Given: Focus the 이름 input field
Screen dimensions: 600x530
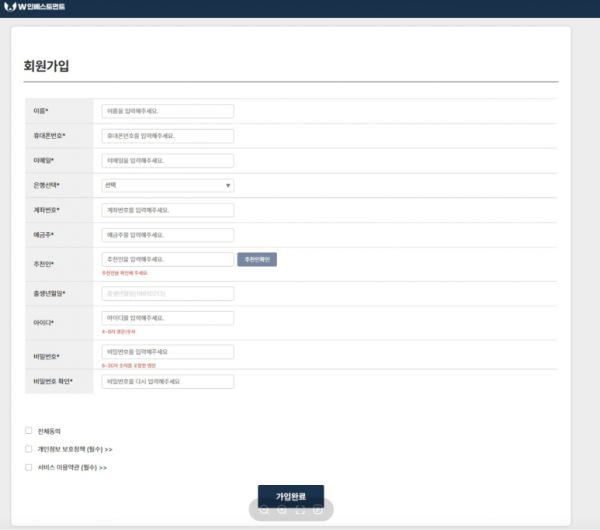Looking at the screenshot, I should pyautogui.click(x=168, y=111).
